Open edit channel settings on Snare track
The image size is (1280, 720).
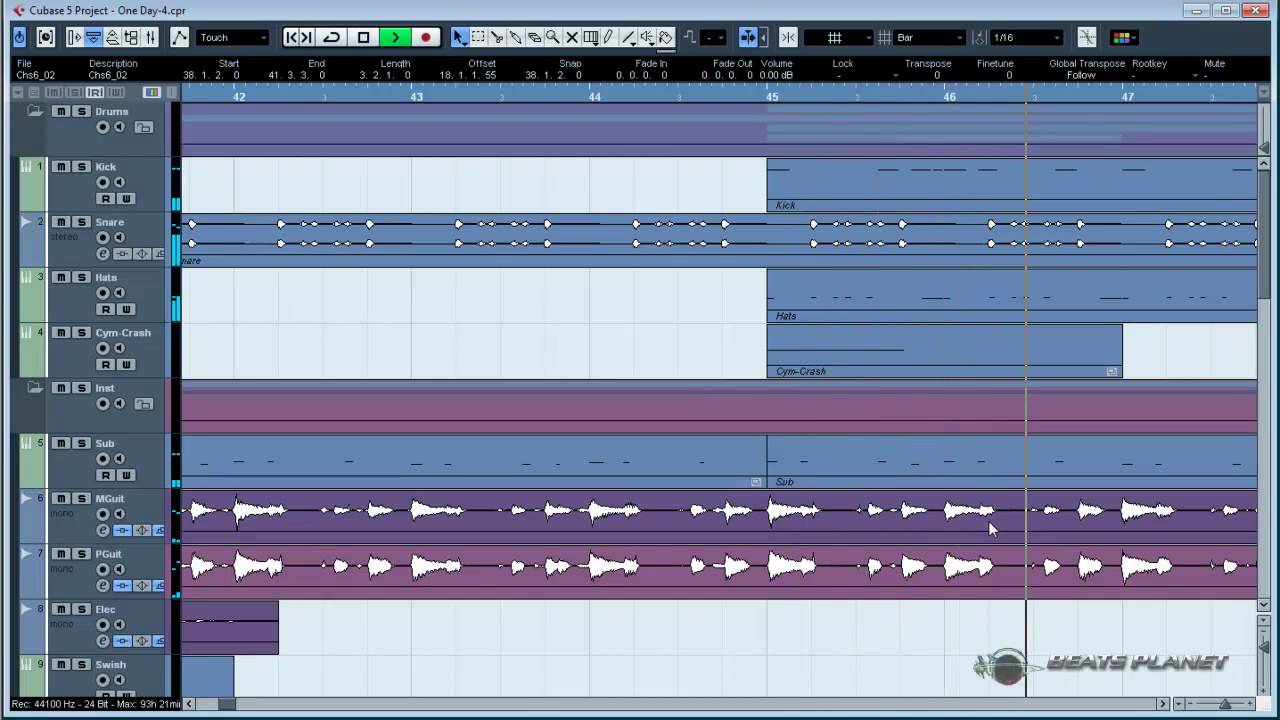click(x=103, y=254)
